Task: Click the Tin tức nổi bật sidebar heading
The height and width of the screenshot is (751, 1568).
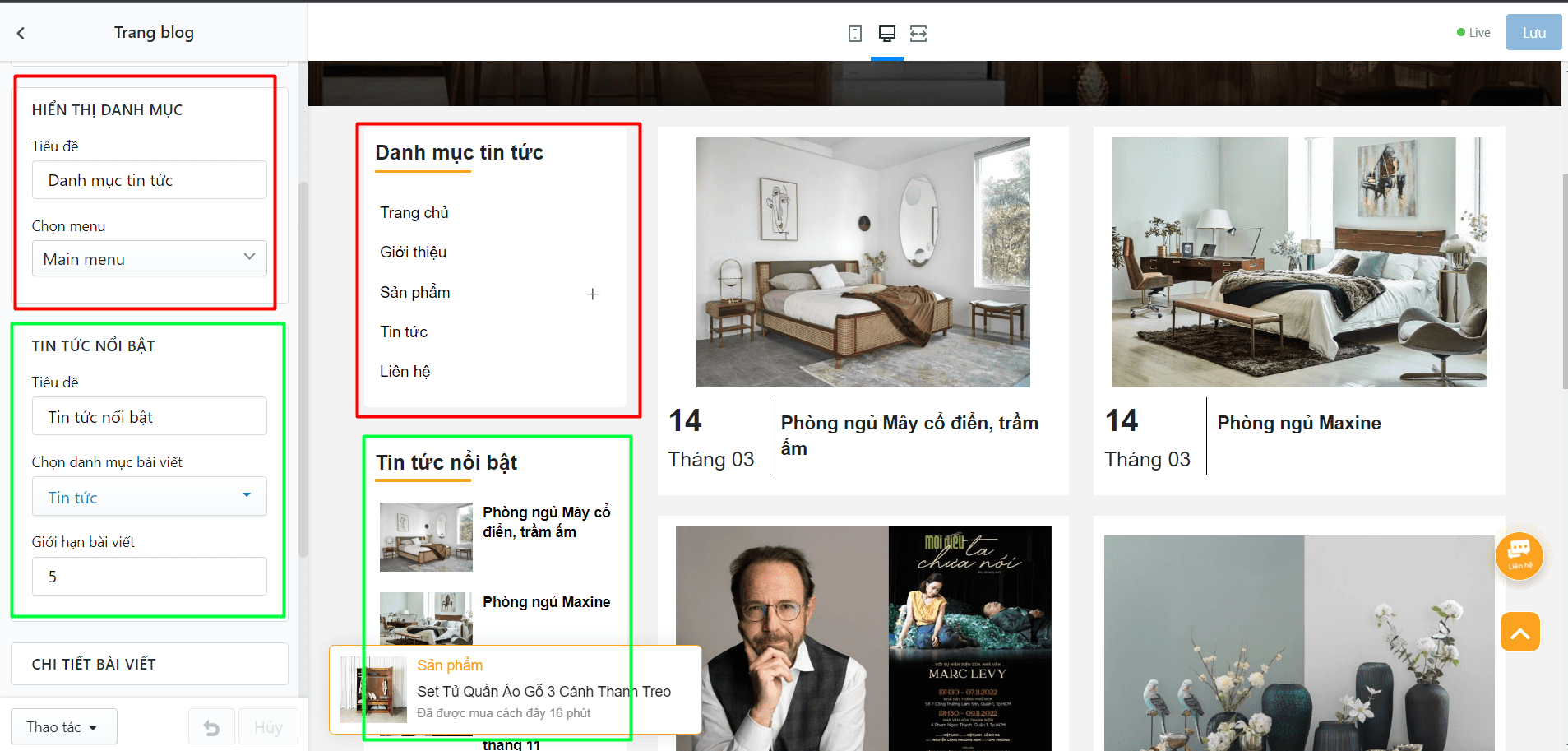Action: (446, 462)
